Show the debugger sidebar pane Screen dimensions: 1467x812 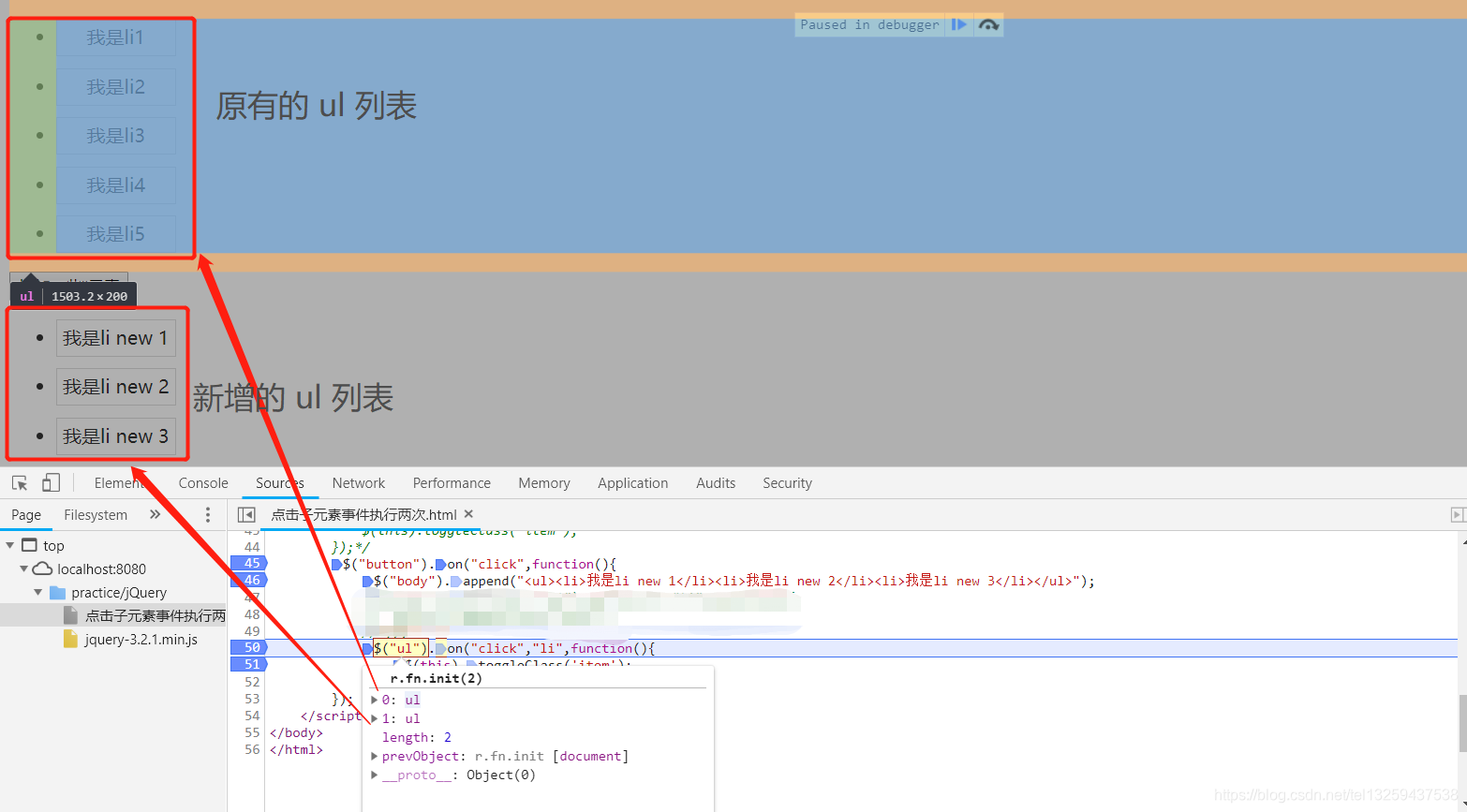coord(1458,514)
